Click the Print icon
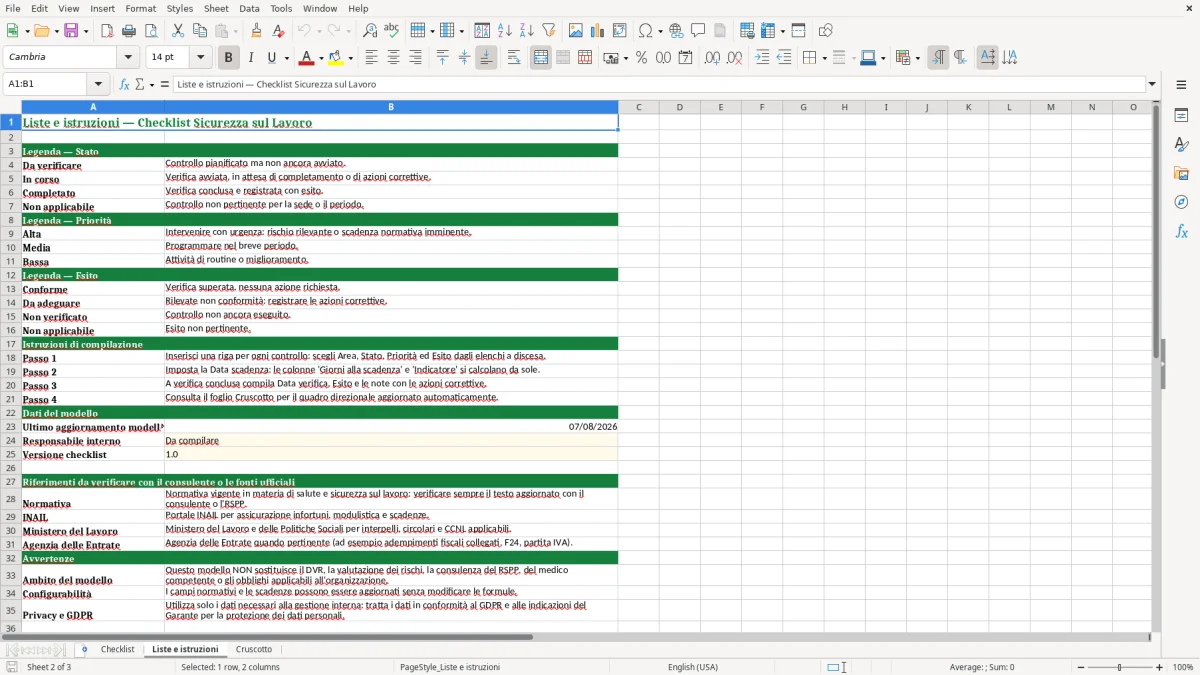1200x675 pixels. [129, 31]
